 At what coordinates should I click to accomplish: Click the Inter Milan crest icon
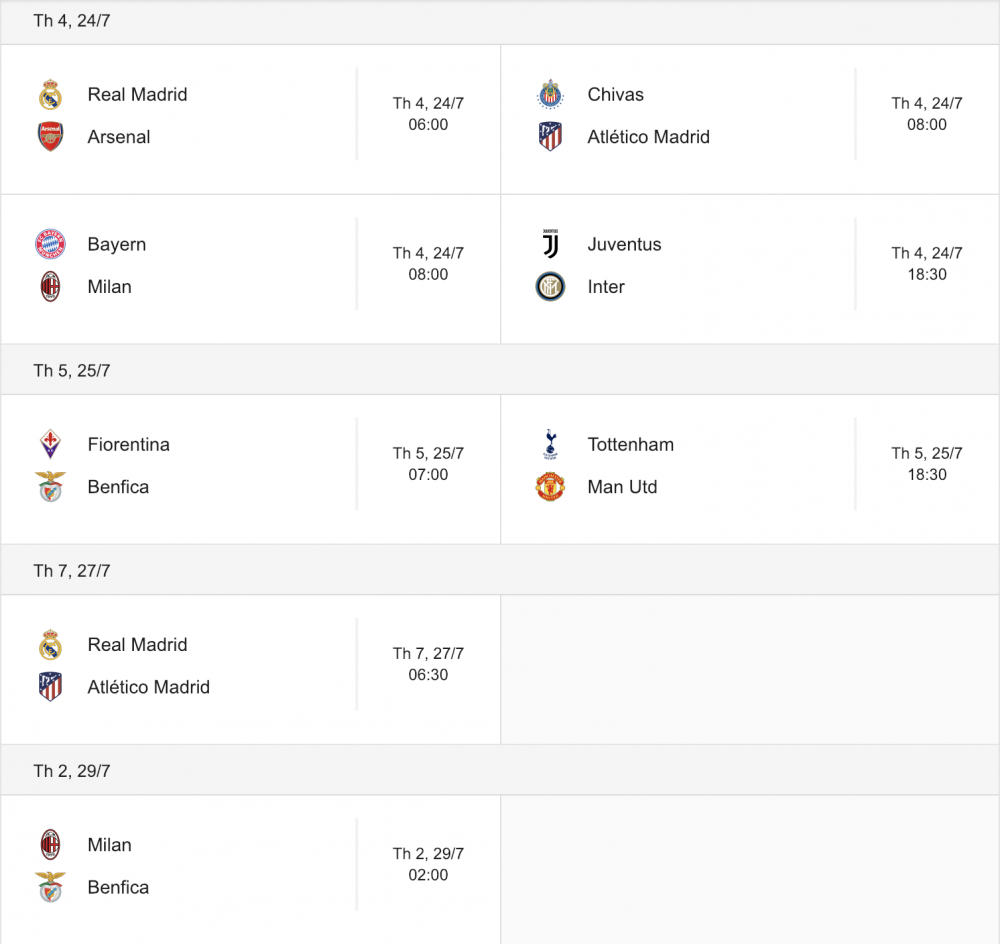coord(550,287)
